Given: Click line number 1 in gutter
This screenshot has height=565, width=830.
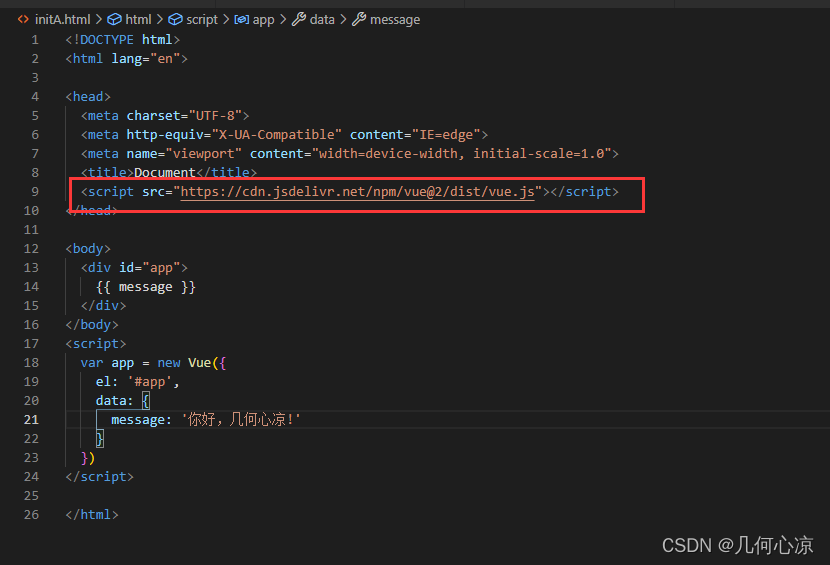Looking at the screenshot, I should 35,40.
